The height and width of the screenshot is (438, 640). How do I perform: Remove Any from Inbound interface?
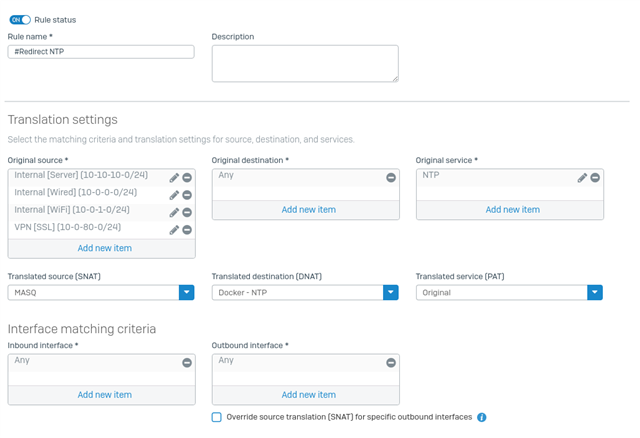coord(187,362)
